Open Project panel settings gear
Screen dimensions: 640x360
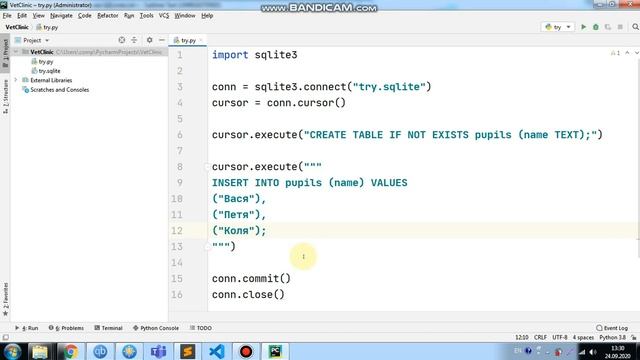coord(149,40)
